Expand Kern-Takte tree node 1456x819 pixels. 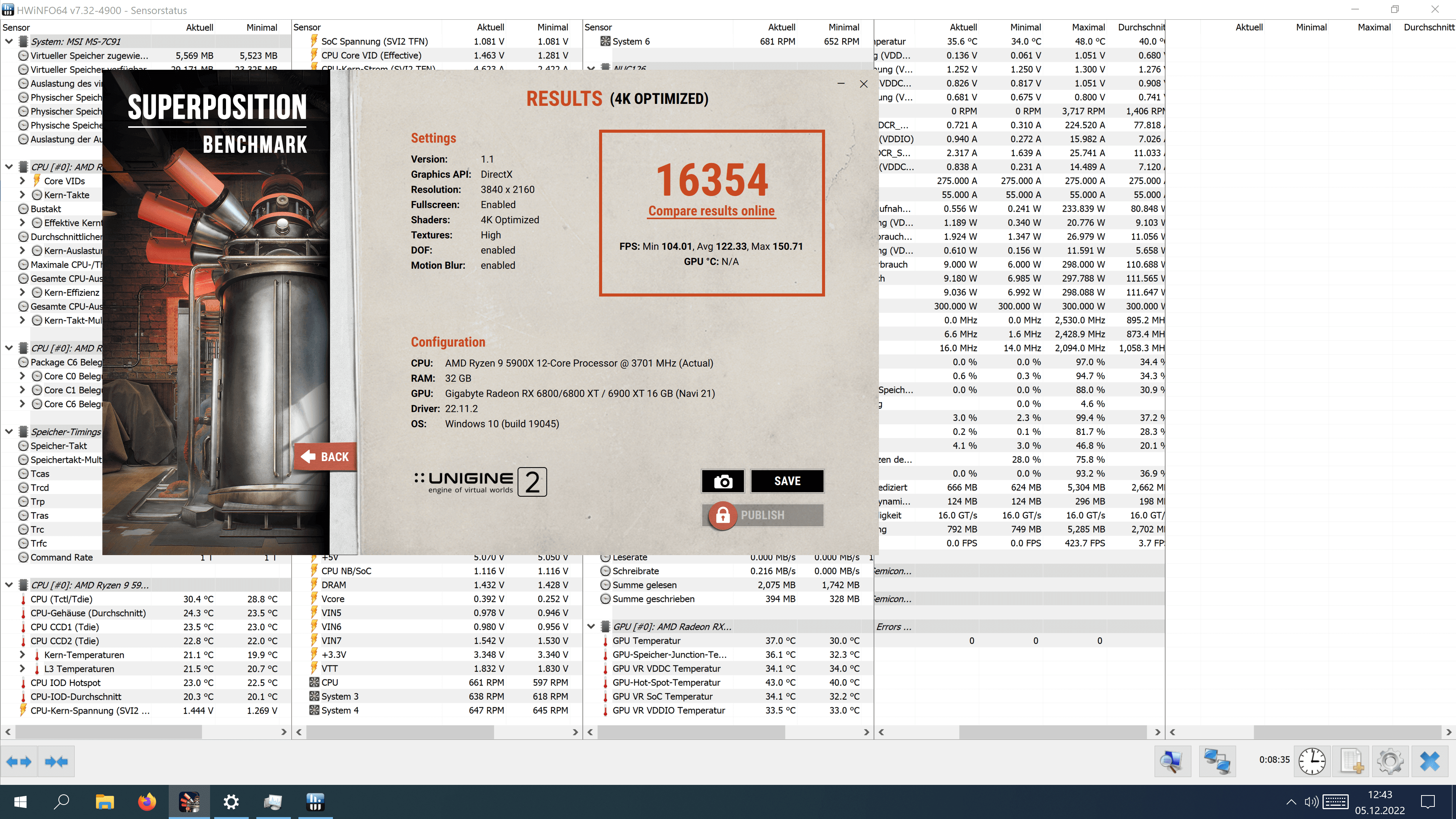click(x=23, y=195)
